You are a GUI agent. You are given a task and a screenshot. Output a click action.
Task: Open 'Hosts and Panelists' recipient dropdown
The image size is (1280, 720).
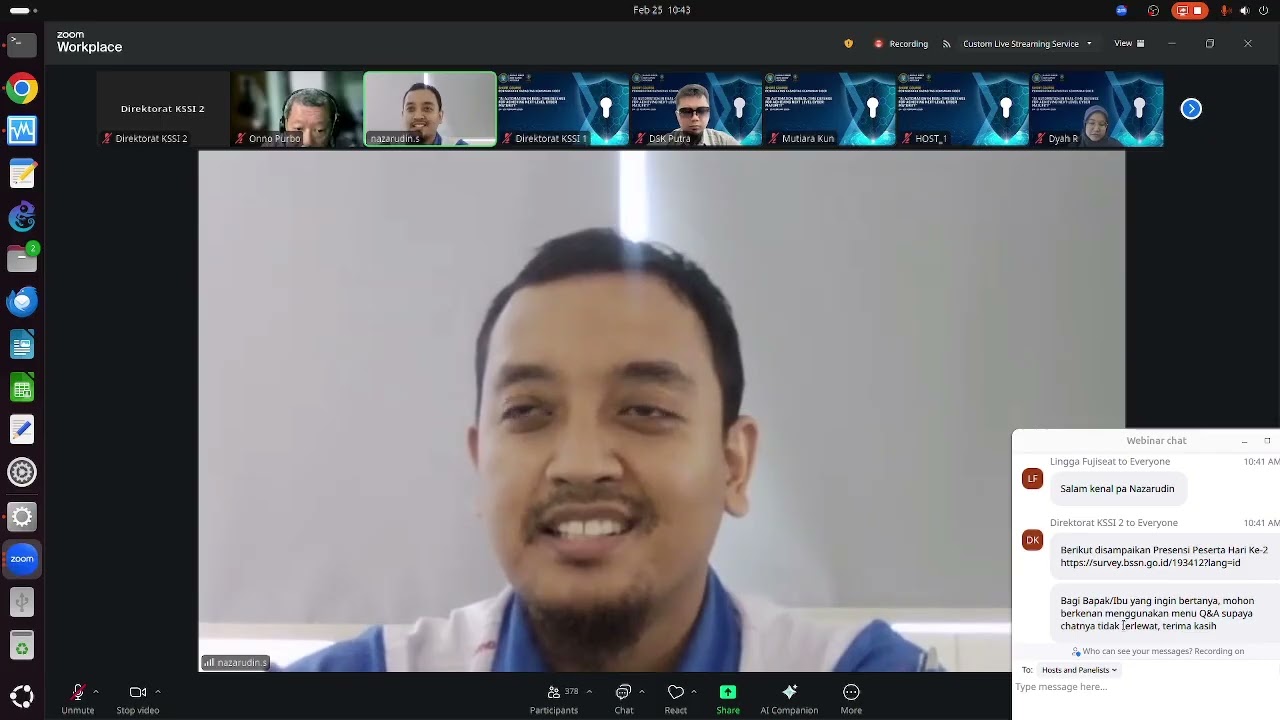click(x=1079, y=670)
